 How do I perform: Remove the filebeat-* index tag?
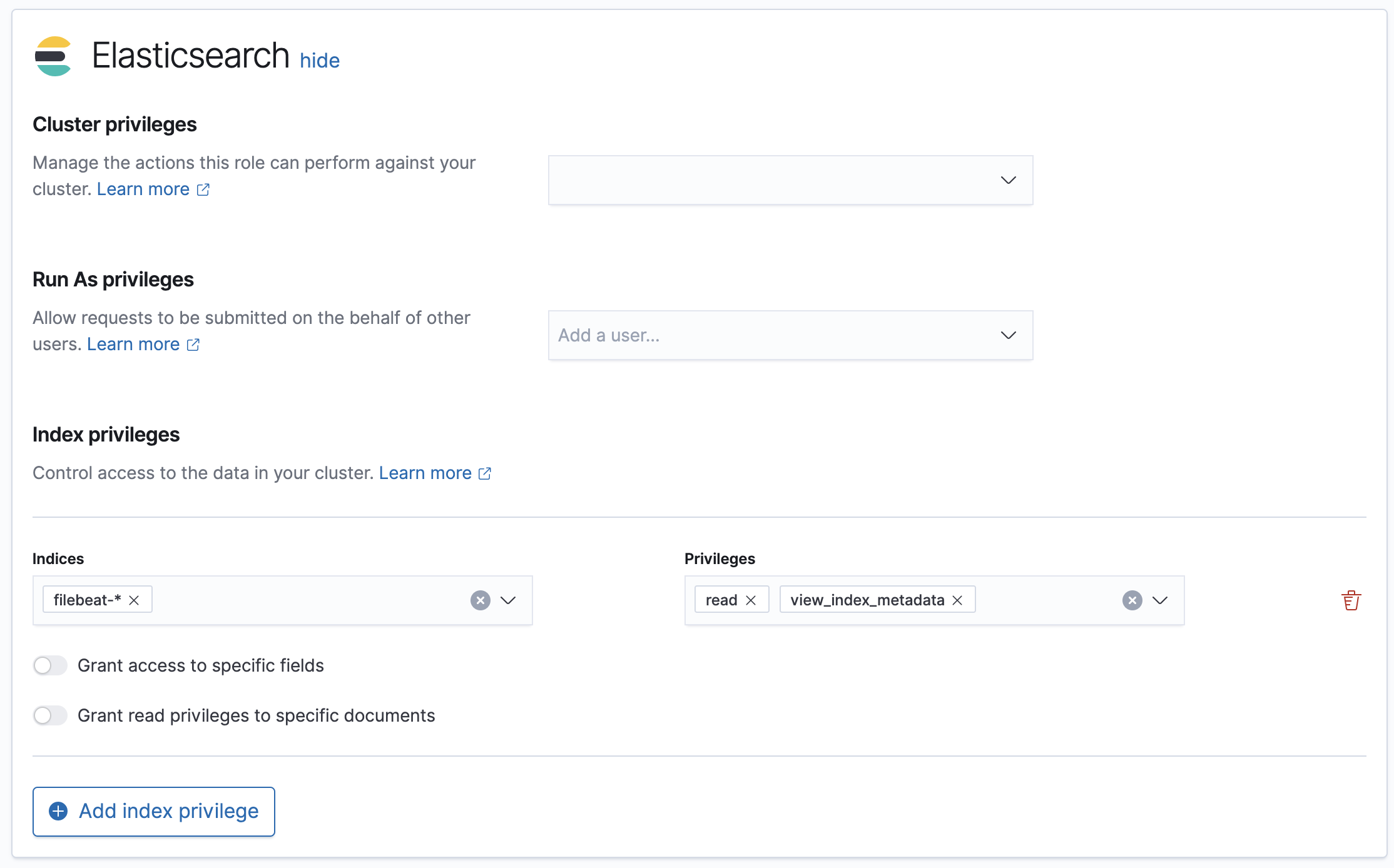click(x=133, y=599)
